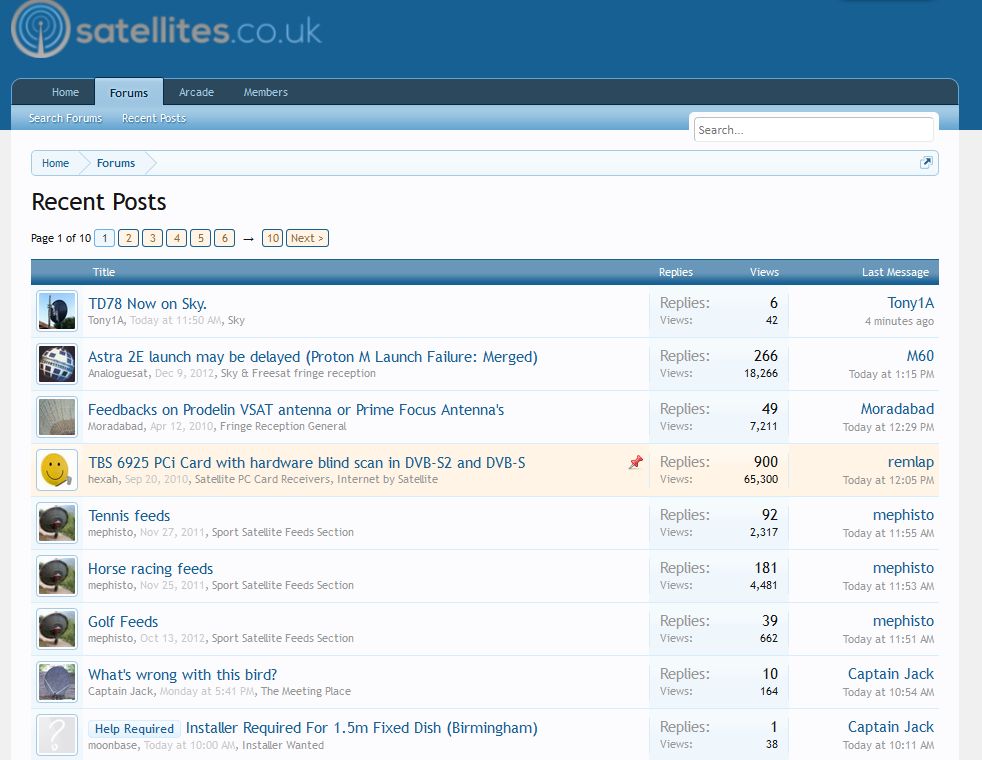Open thread 'Astra 2E launch may be delayed'
The image size is (982, 760).
tap(313, 357)
